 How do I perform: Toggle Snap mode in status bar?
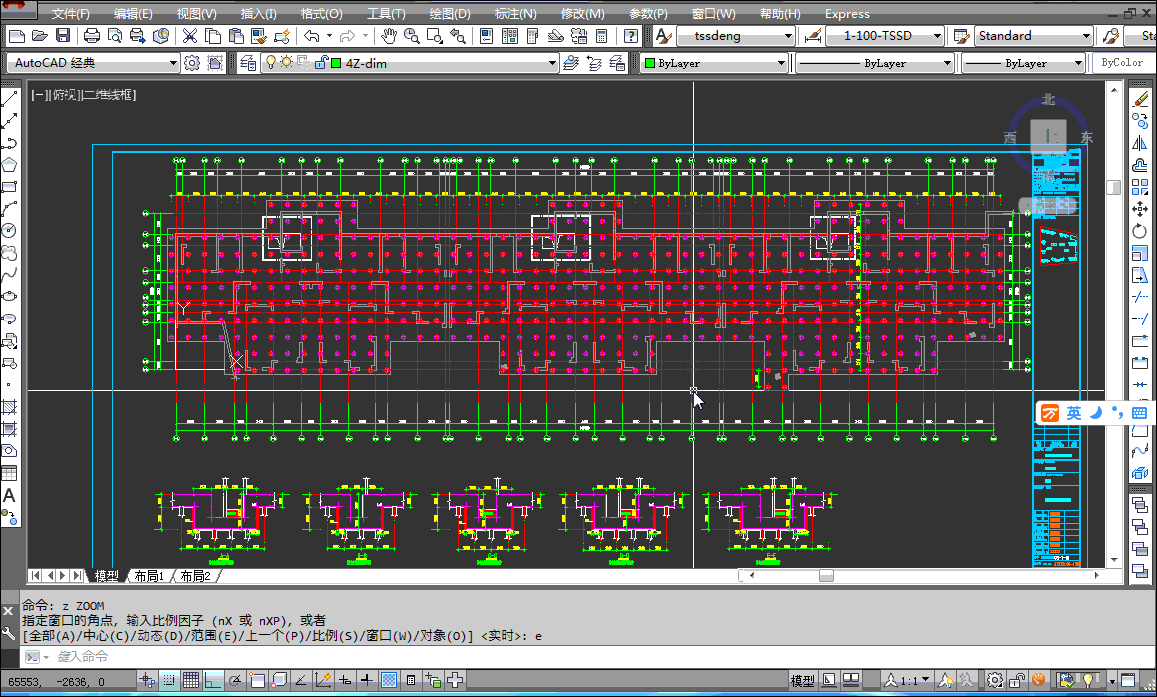[x=169, y=680]
